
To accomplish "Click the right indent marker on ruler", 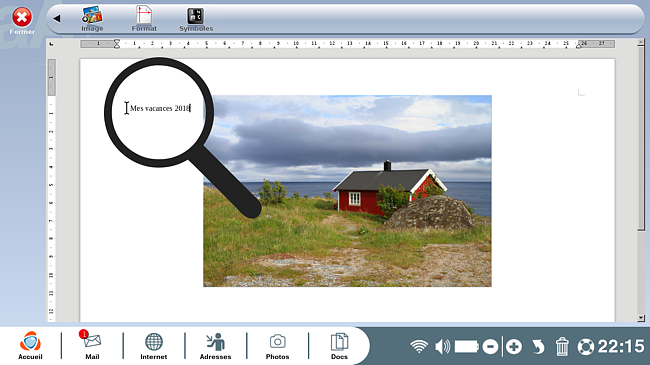I will pos(579,46).
